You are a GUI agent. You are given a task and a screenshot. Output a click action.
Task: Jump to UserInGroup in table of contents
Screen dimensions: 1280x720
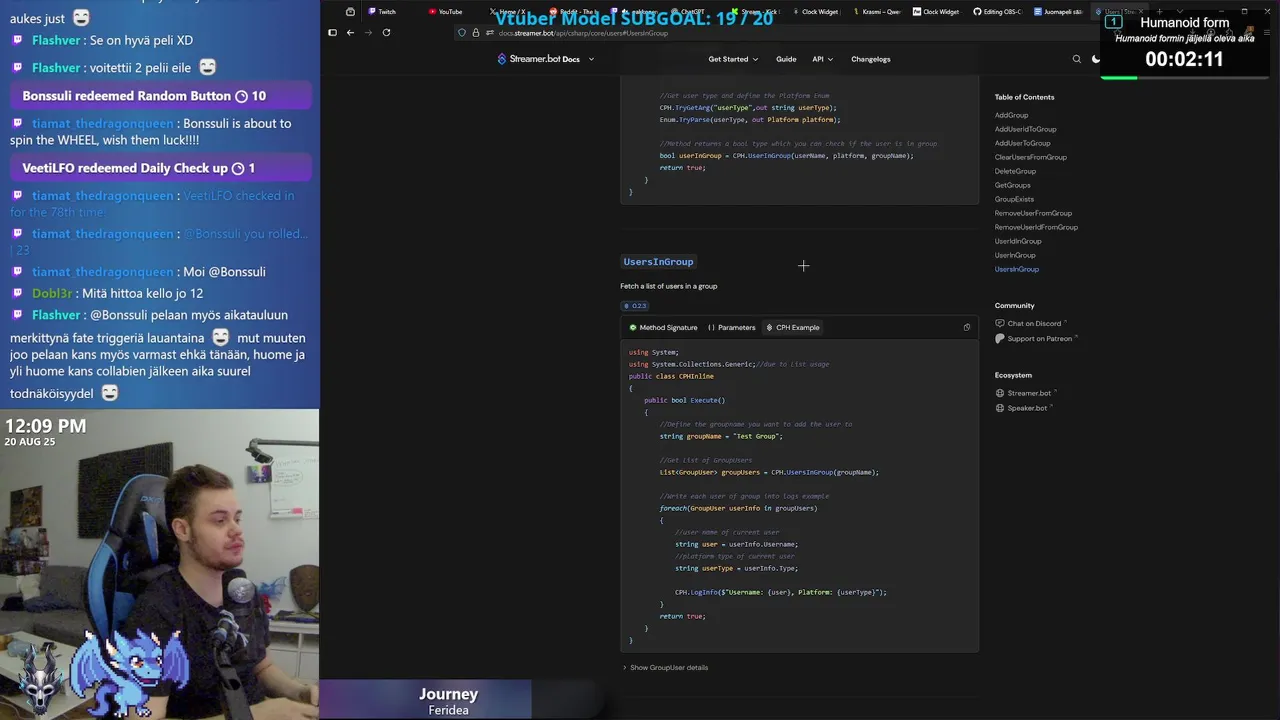click(x=1015, y=255)
